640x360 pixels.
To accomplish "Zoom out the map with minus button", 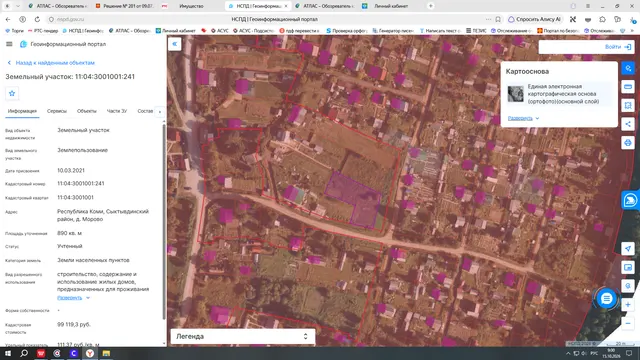I will point(628,324).
